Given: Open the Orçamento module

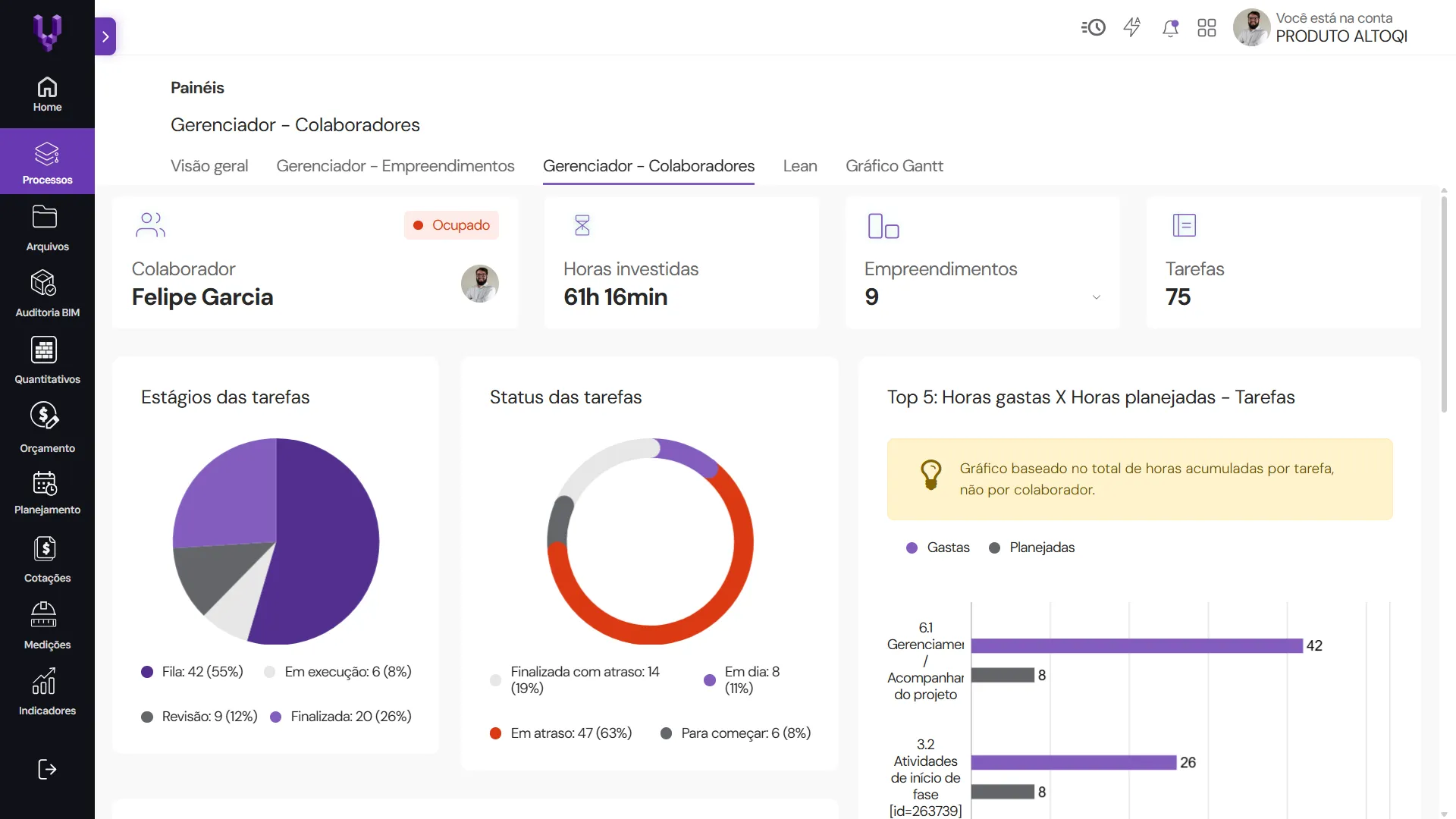Looking at the screenshot, I should click(x=47, y=428).
